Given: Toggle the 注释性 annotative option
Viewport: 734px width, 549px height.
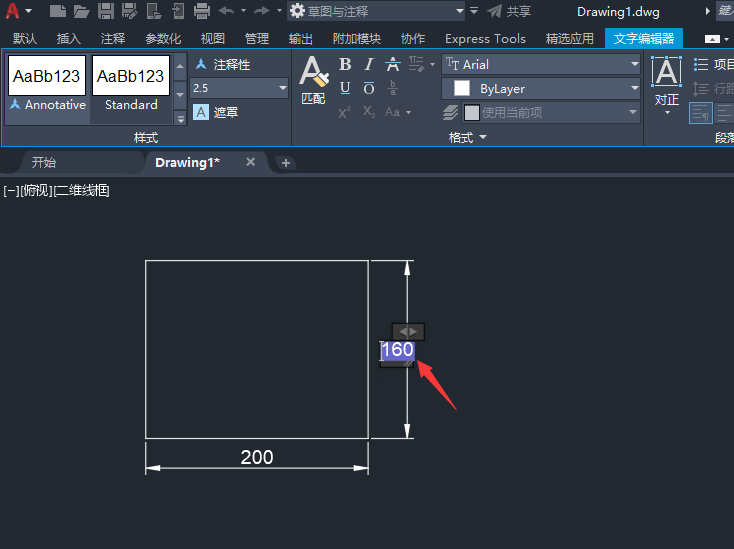Looking at the screenshot, I should [x=223, y=64].
